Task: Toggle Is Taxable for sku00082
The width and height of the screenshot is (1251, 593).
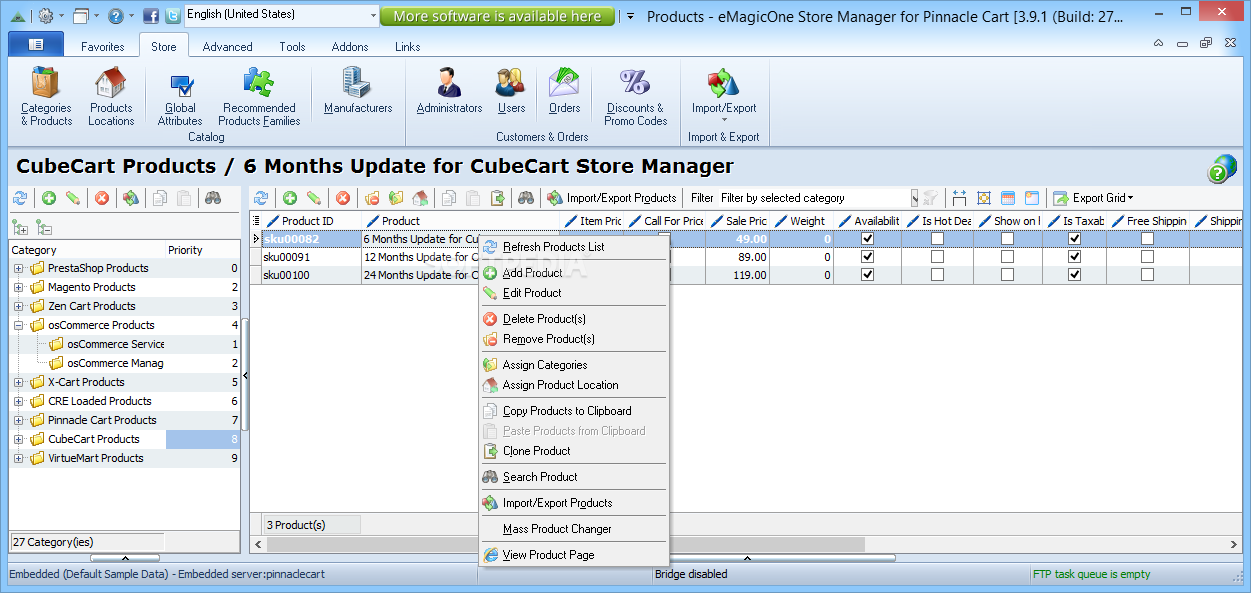Action: pyautogui.click(x=1074, y=239)
